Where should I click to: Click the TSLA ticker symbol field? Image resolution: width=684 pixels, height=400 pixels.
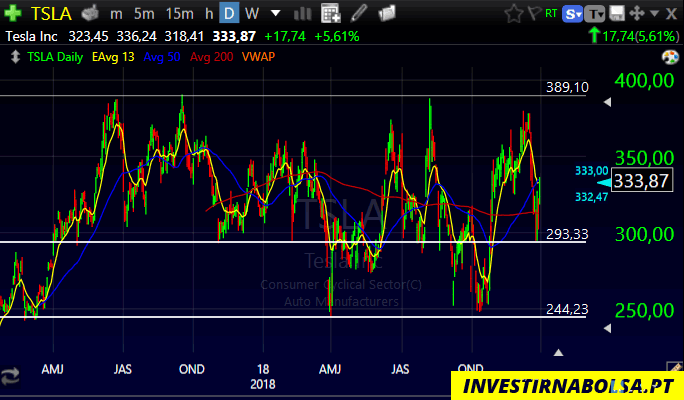pos(51,14)
